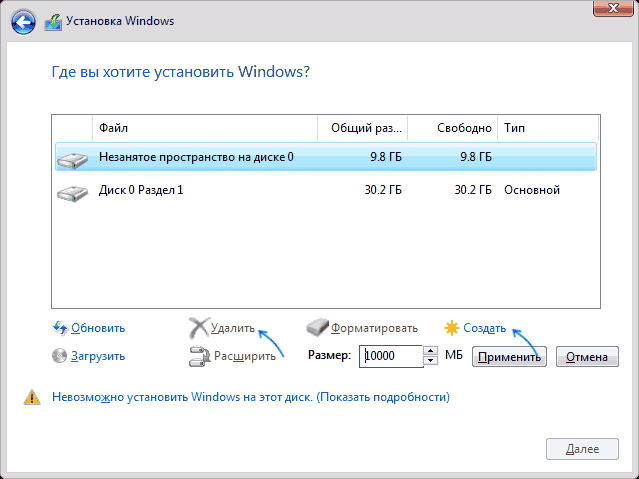Image resolution: width=639 pixels, height=479 pixels.
Task: Sort by the Свободно column header
Action: click(x=452, y=128)
